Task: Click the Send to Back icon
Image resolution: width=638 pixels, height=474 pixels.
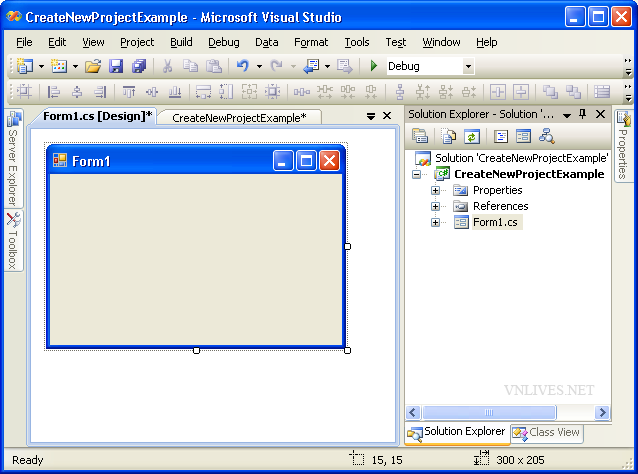Action: (573, 92)
